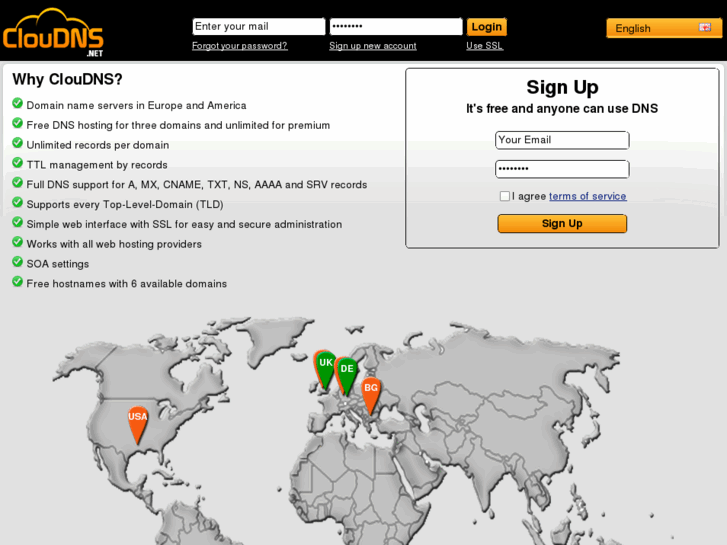Click text It's free and anyone can use DNS
Screen dimensions: 727x545
[562, 109]
